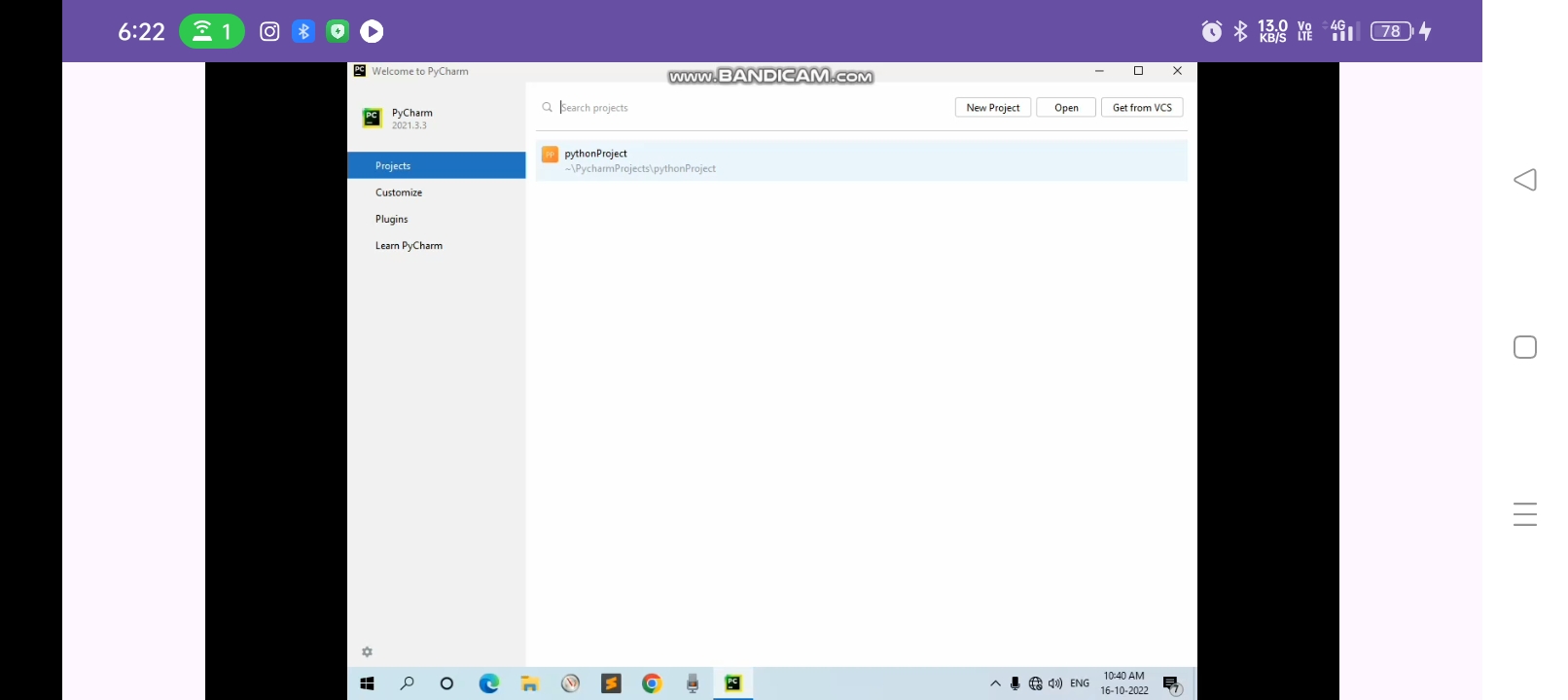Tap the Android recents menu button
Screen dimensions: 1568x700
[x=1525, y=514]
